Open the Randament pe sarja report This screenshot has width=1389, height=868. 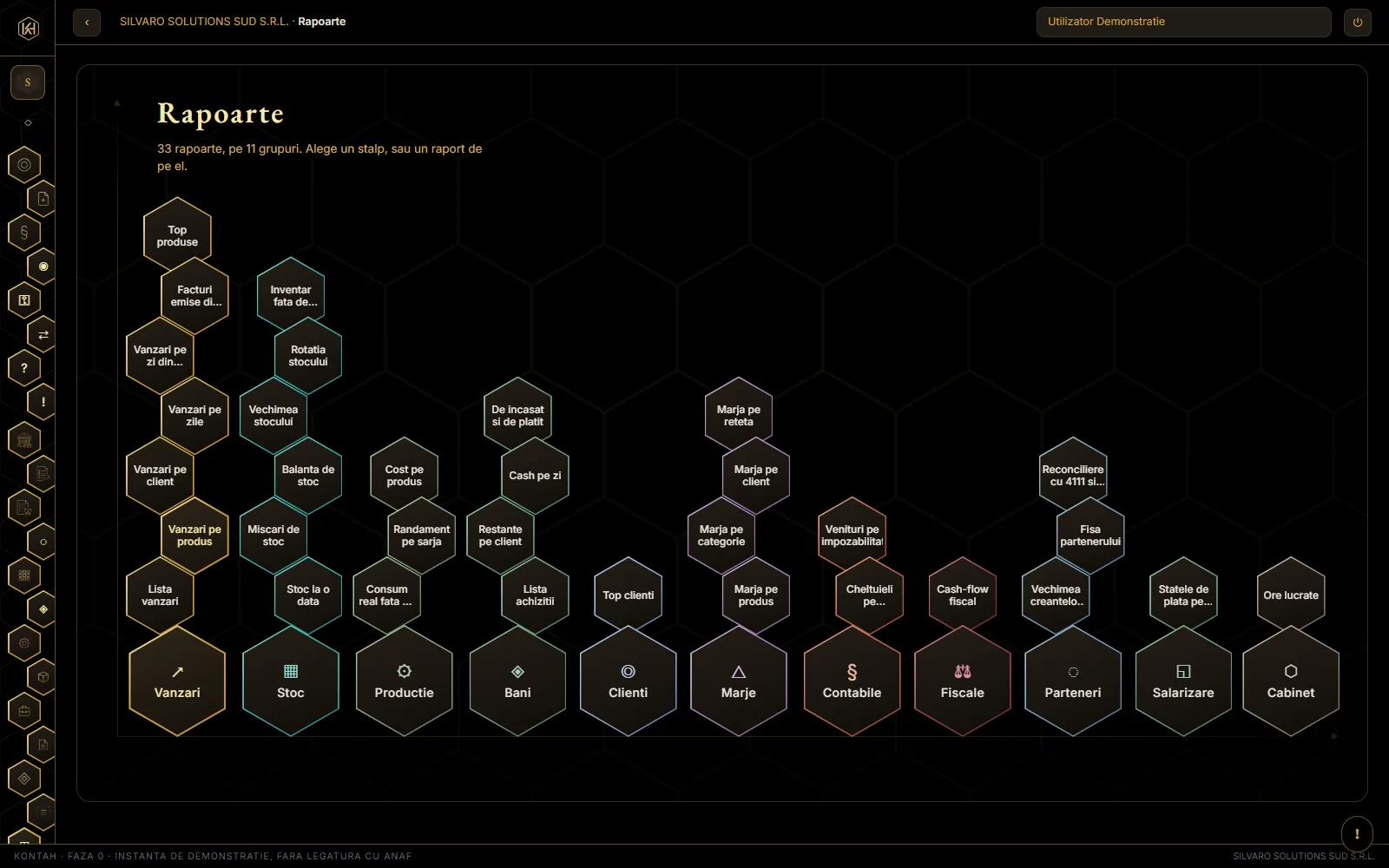point(421,536)
